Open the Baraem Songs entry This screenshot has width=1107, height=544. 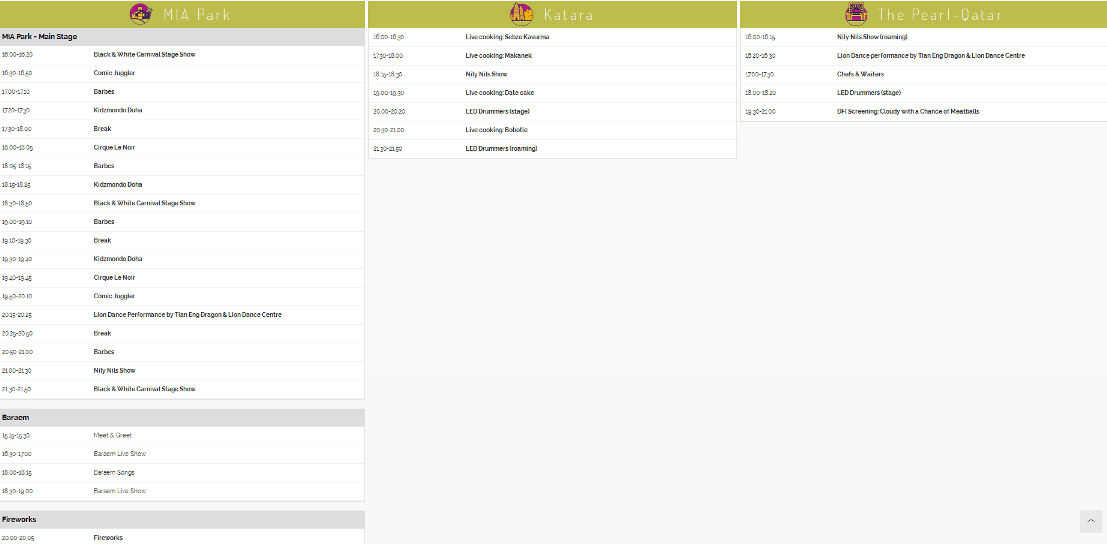click(114, 473)
